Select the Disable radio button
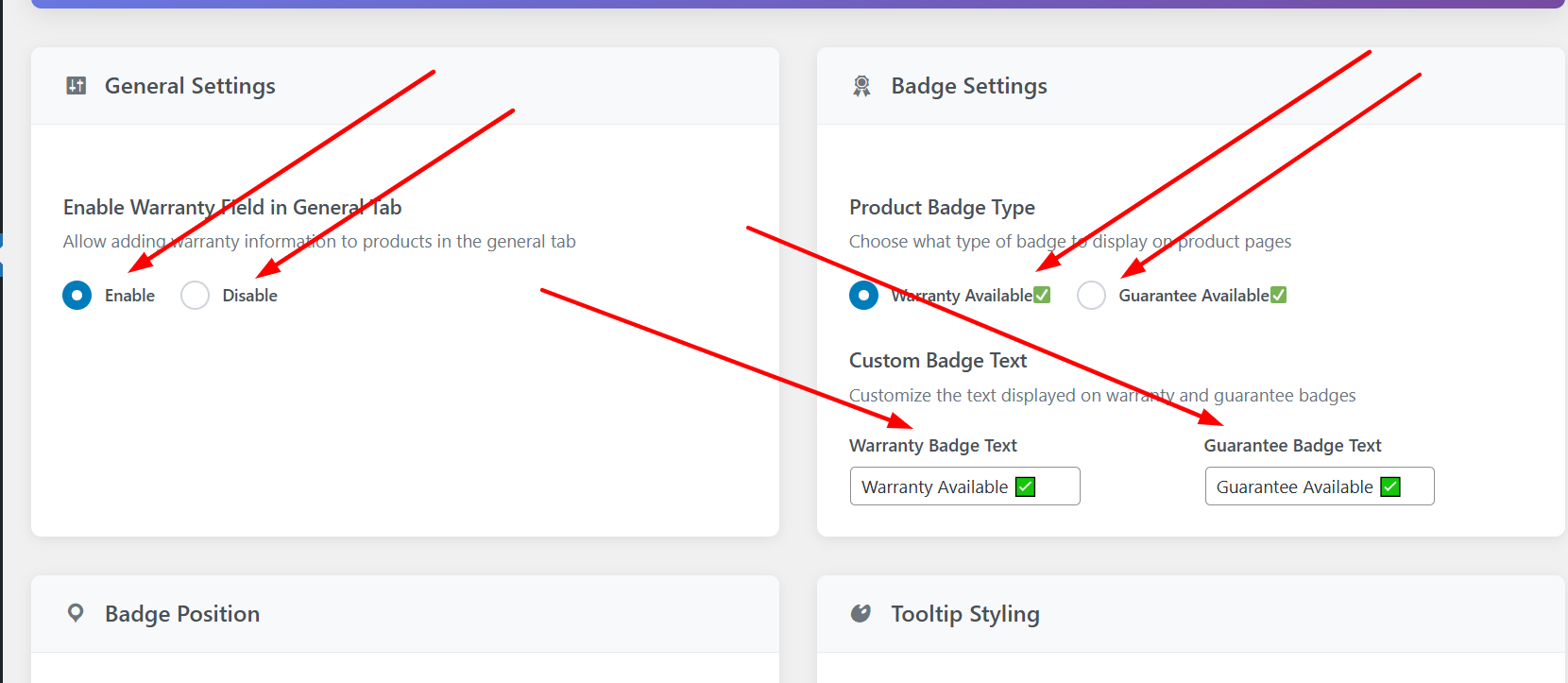1568x683 pixels. 195,295
